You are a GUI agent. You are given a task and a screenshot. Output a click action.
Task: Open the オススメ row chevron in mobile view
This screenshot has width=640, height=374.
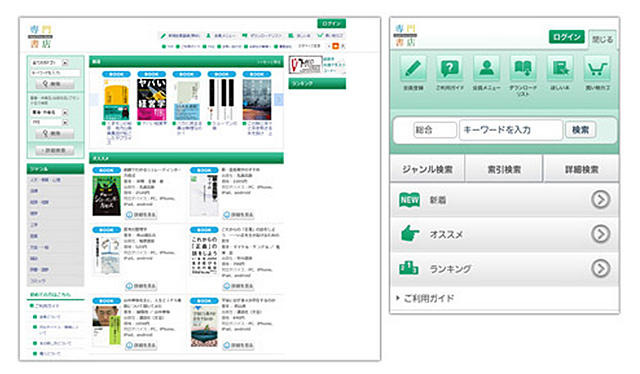point(600,234)
